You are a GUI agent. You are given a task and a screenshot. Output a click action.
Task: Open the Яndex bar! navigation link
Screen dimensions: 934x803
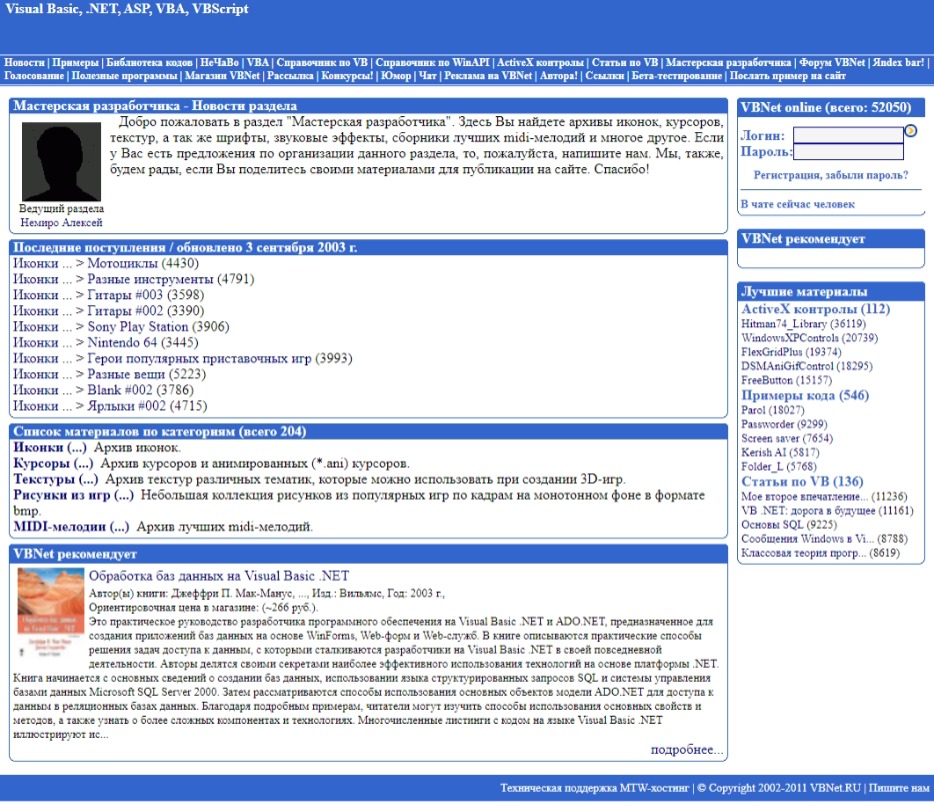tap(898, 63)
